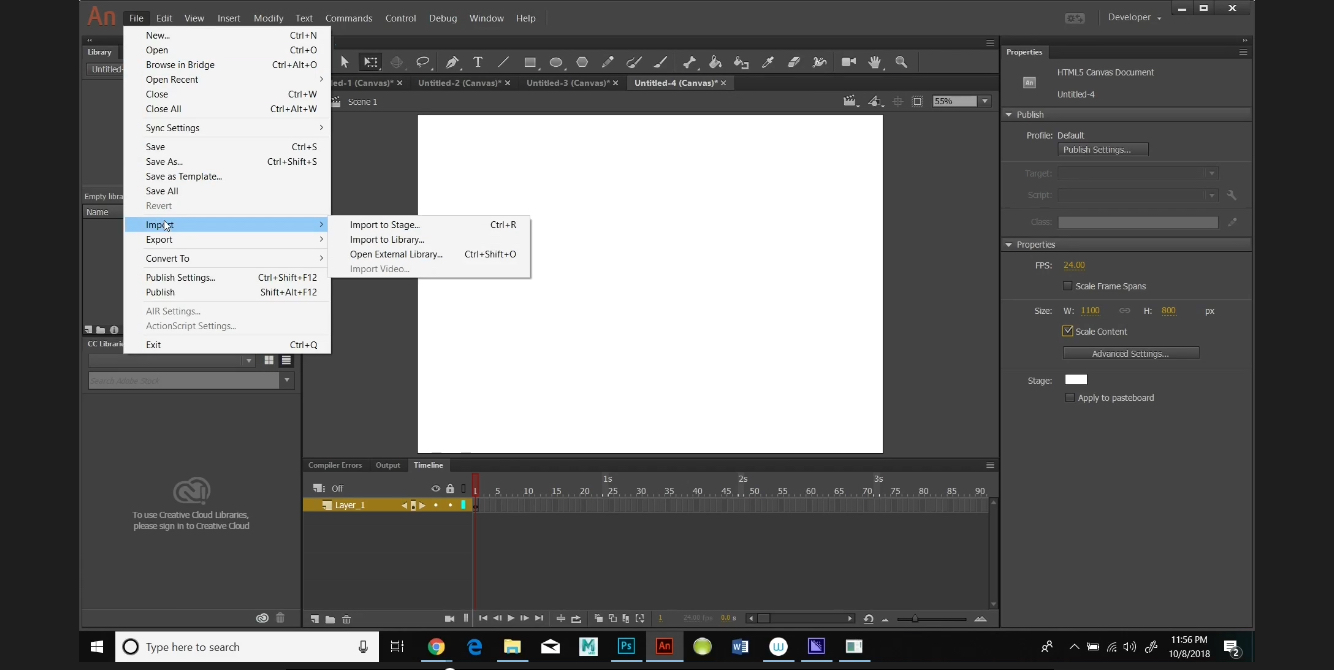Select the Eraser tool

793,62
